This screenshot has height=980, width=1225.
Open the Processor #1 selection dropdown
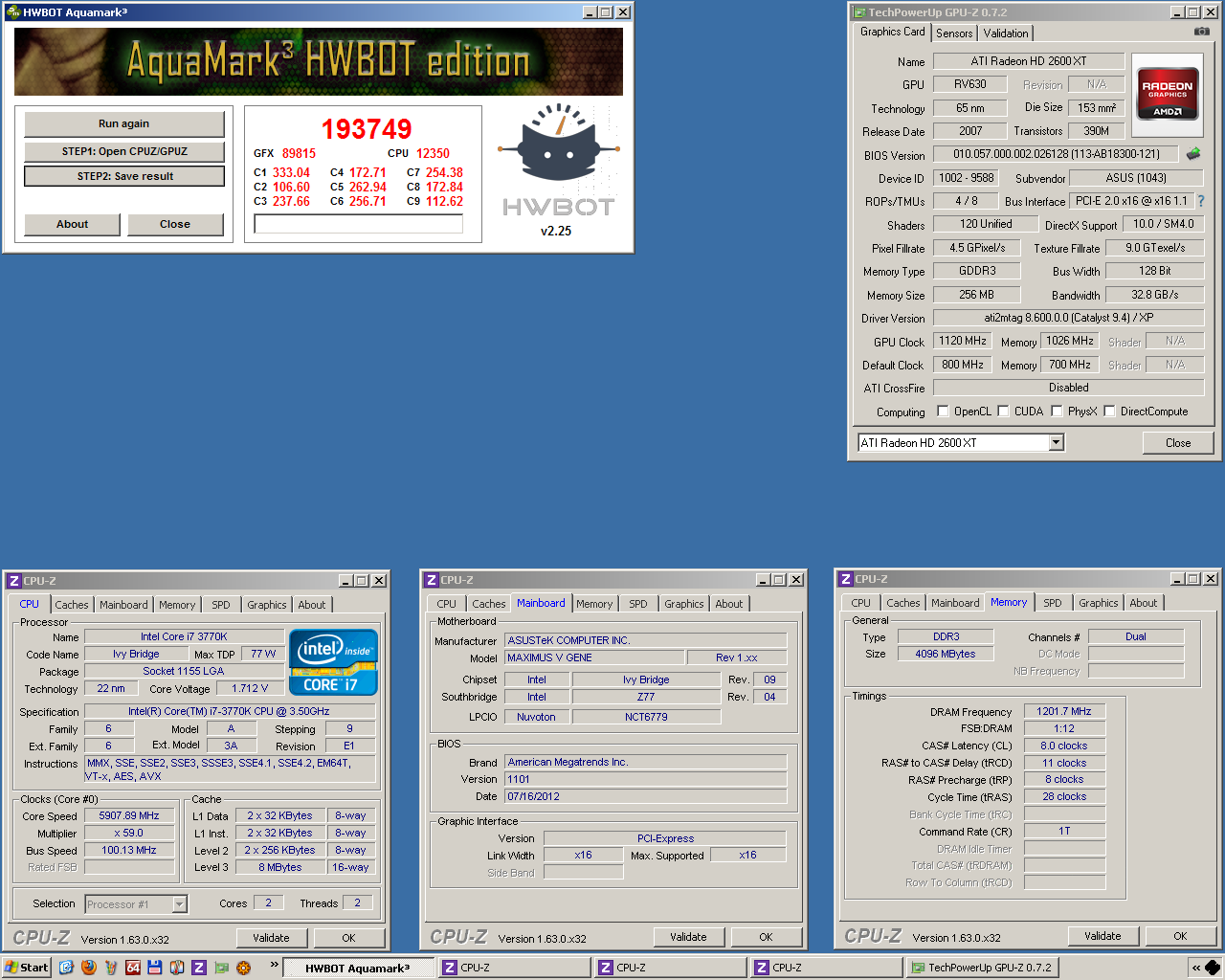pos(179,904)
